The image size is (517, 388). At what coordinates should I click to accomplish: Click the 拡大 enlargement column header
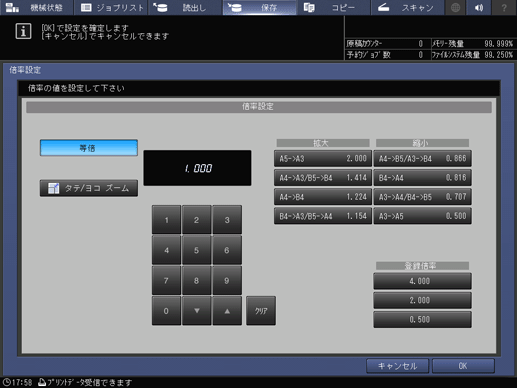click(323, 143)
